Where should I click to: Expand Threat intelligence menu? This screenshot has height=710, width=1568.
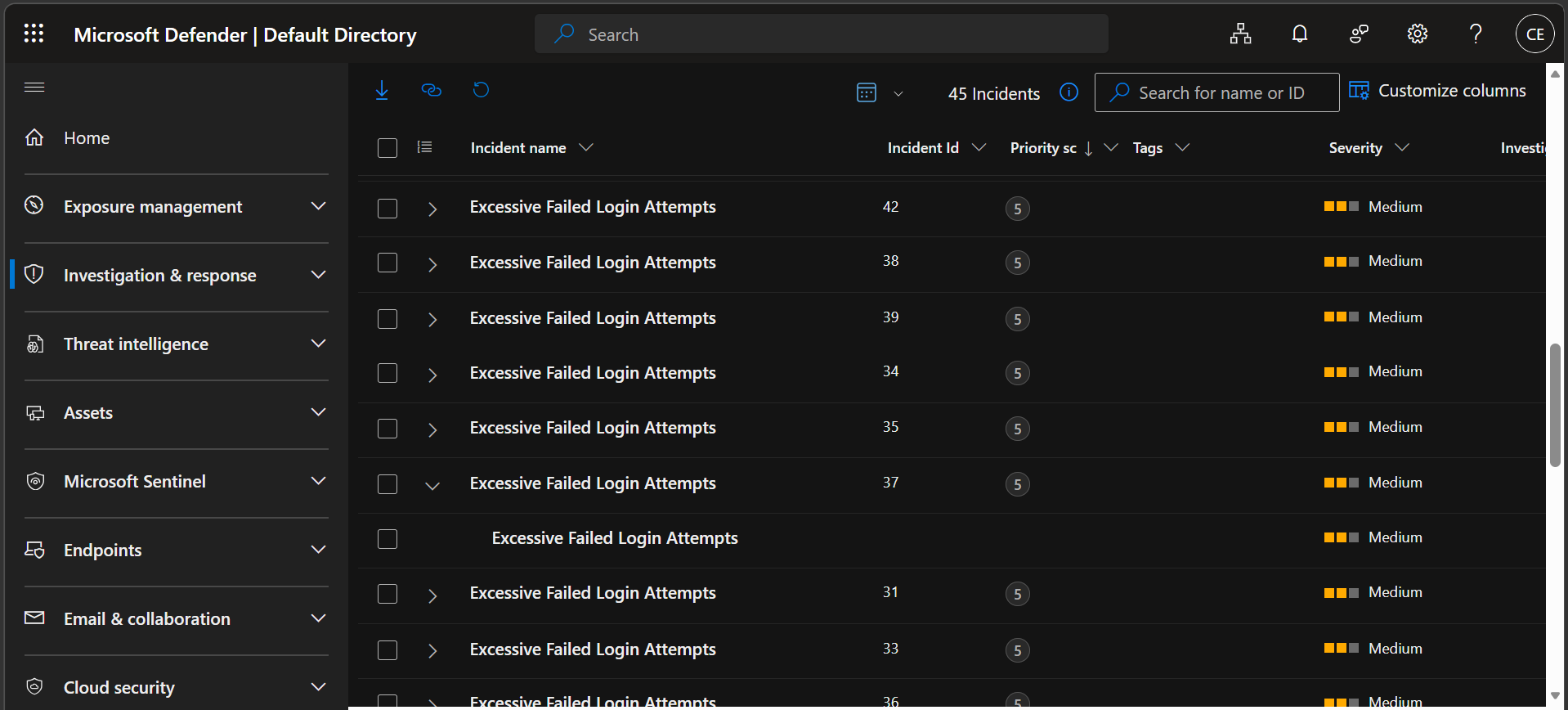[x=319, y=343]
